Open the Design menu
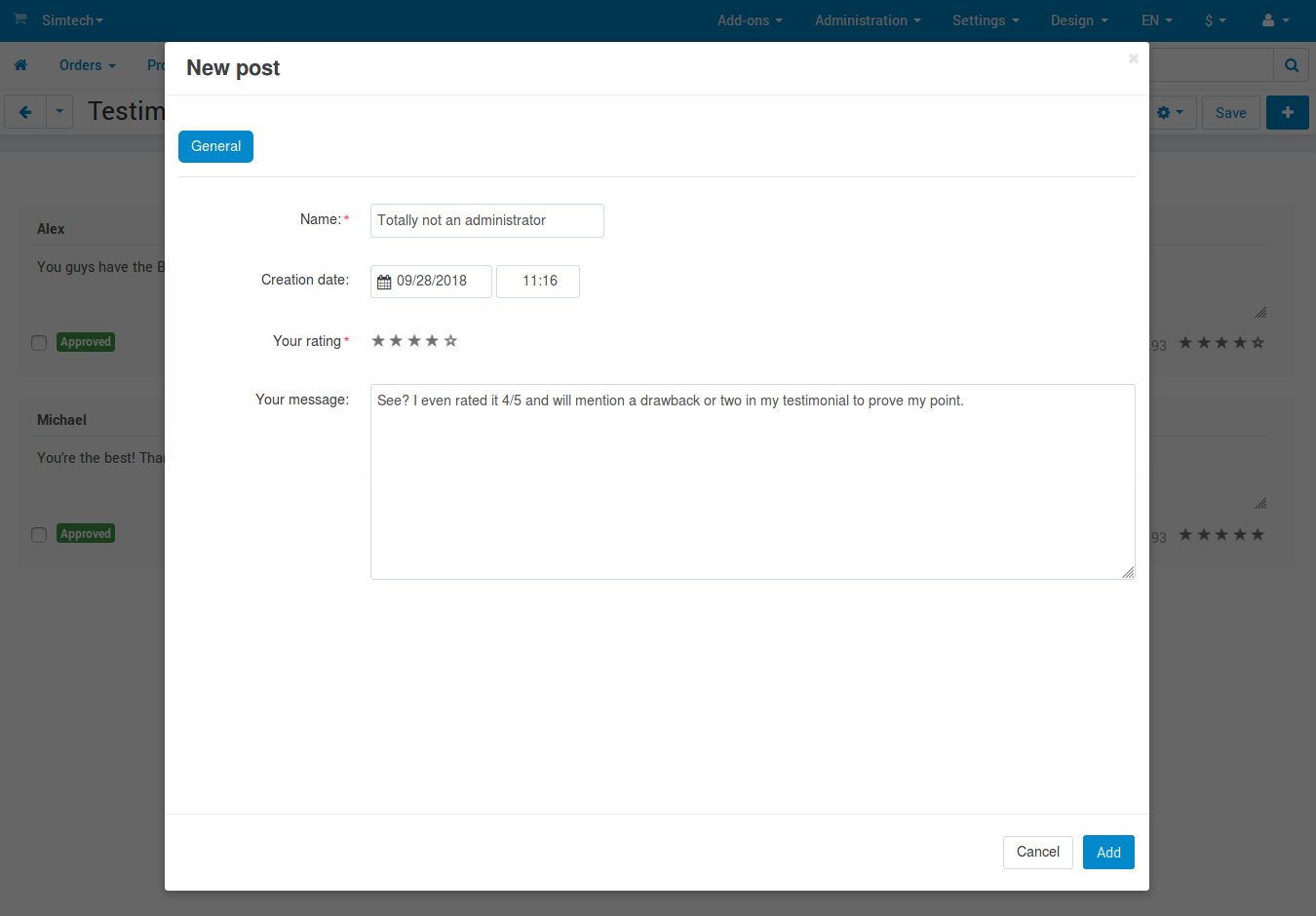This screenshot has width=1316, height=916. click(x=1079, y=20)
